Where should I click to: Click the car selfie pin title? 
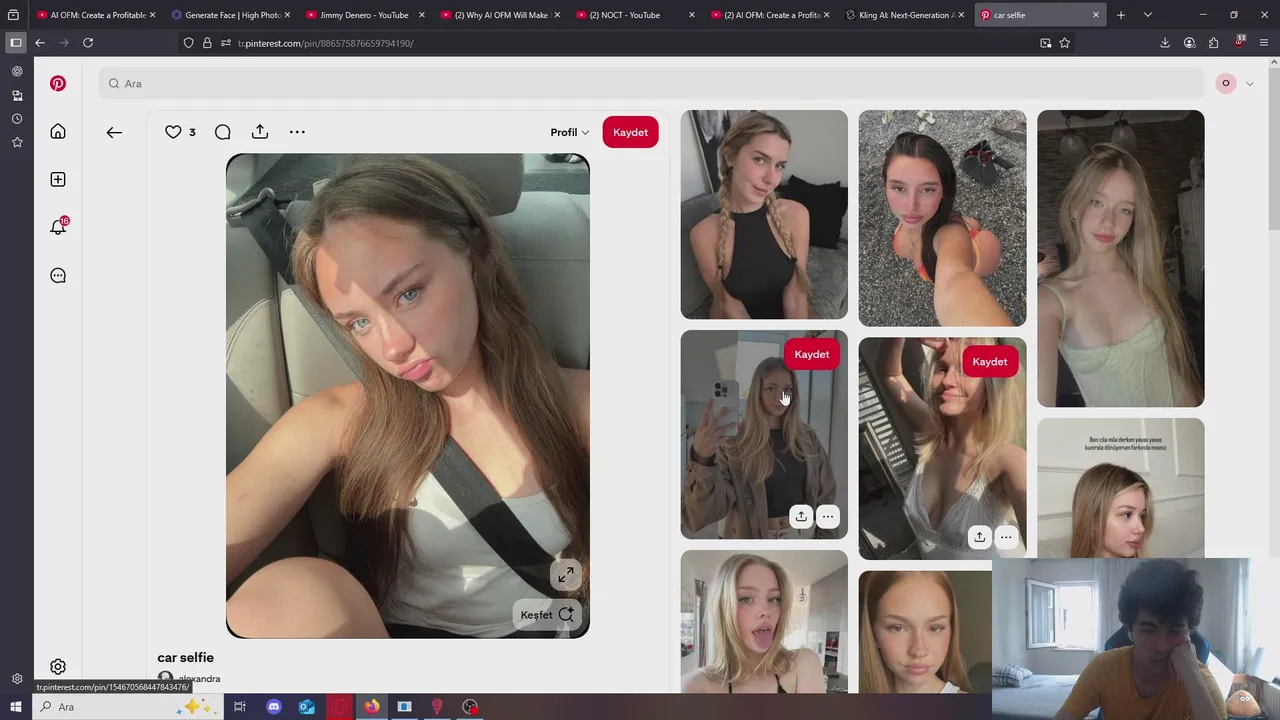pos(185,657)
